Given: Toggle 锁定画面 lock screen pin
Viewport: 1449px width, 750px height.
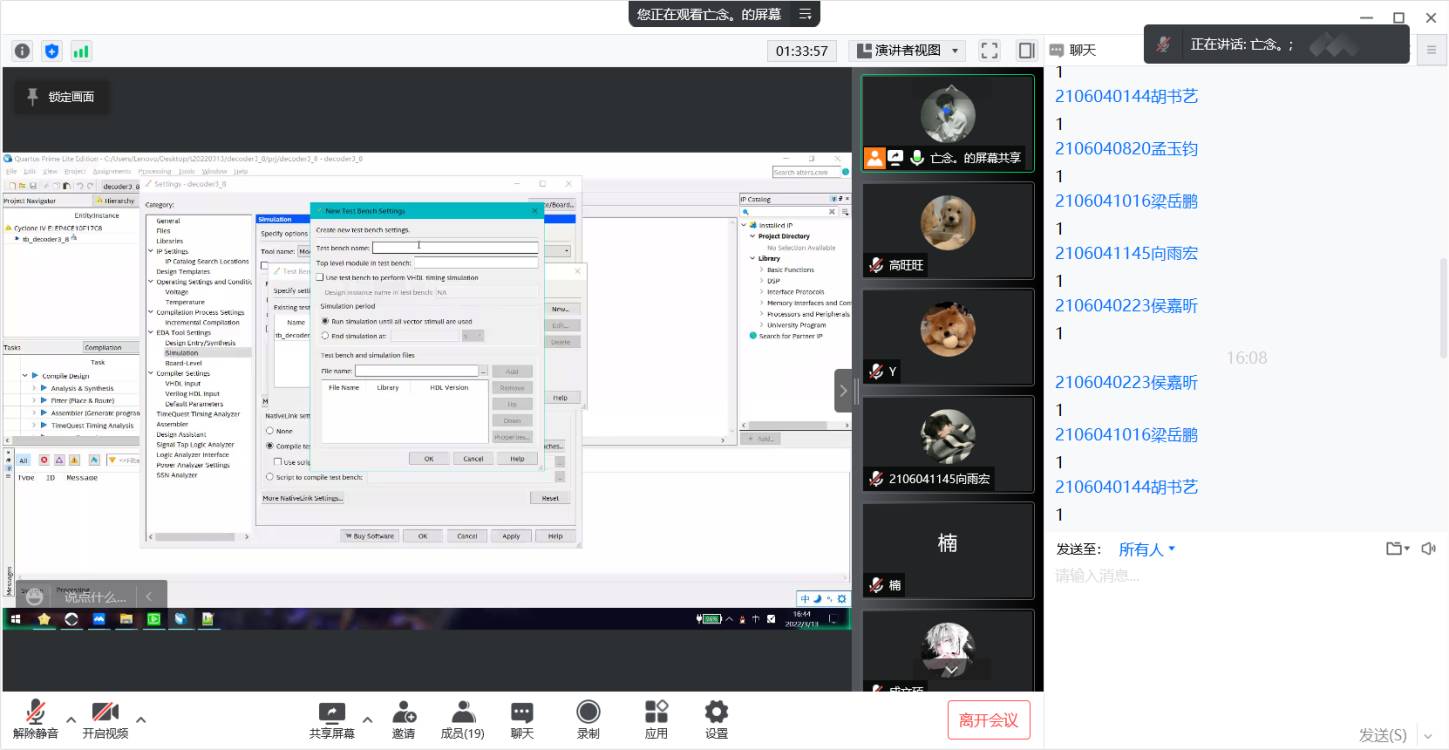Looking at the screenshot, I should [x=61, y=97].
